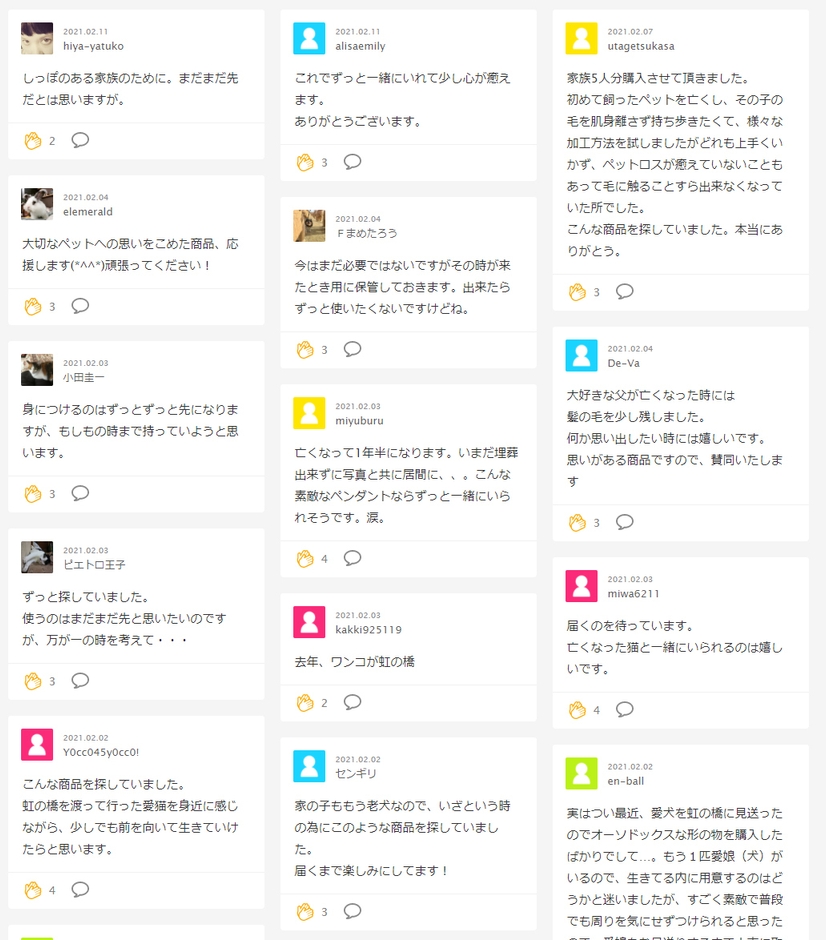The height and width of the screenshot is (940, 826).
Task: Open elemerald's rabbit avatar
Action: tap(37, 204)
